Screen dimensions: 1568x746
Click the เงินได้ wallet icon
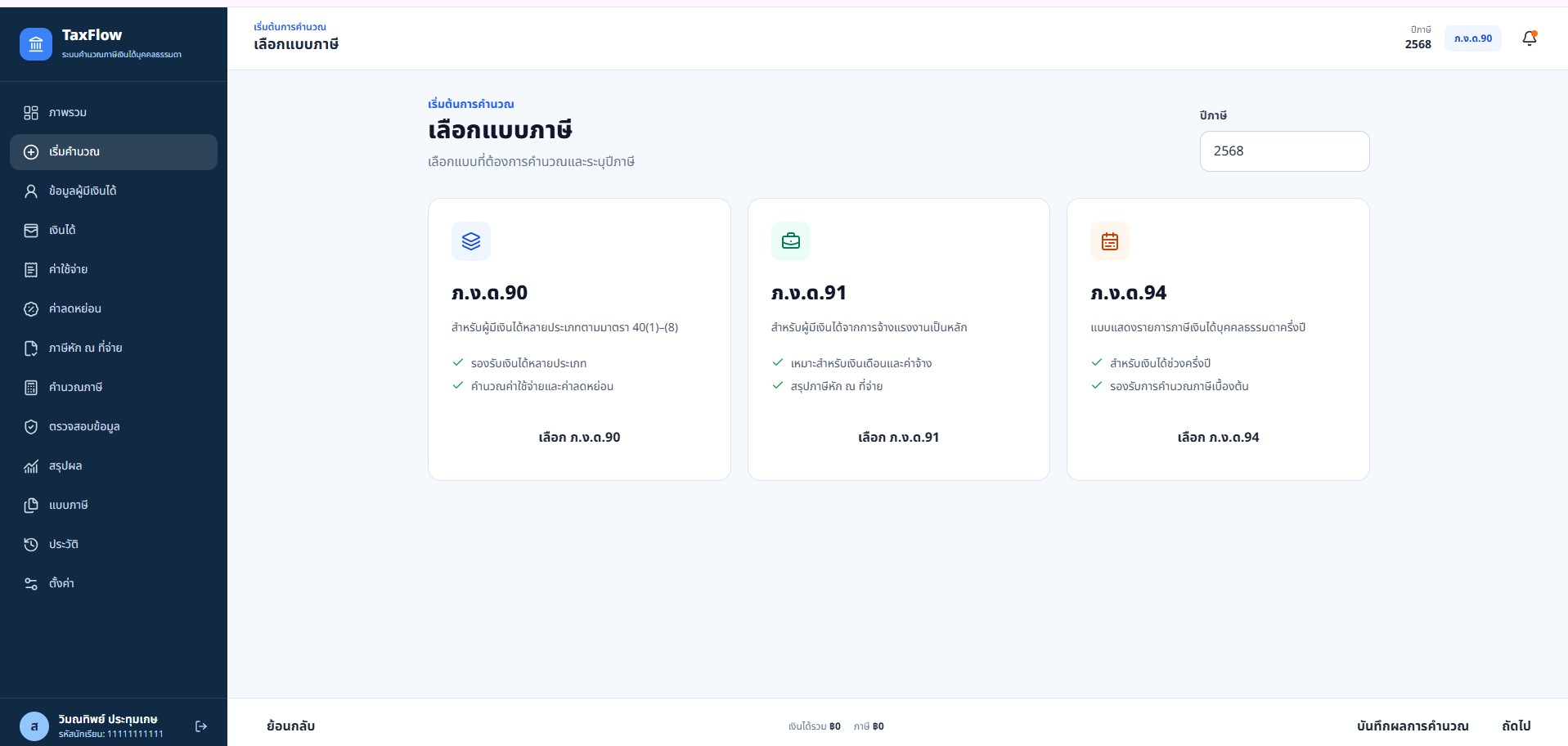(31, 231)
